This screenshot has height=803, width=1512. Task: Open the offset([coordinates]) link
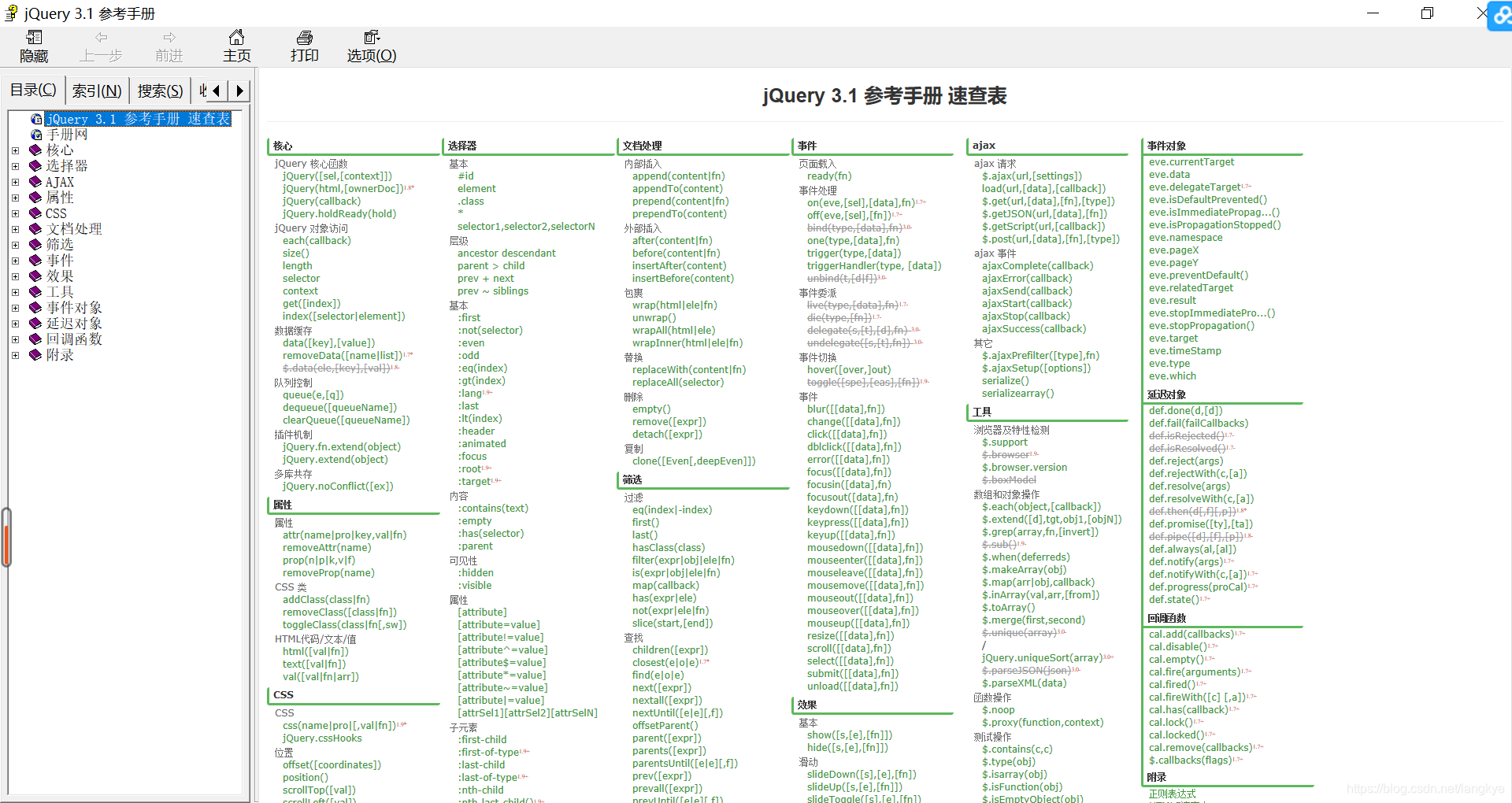[x=332, y=765]
